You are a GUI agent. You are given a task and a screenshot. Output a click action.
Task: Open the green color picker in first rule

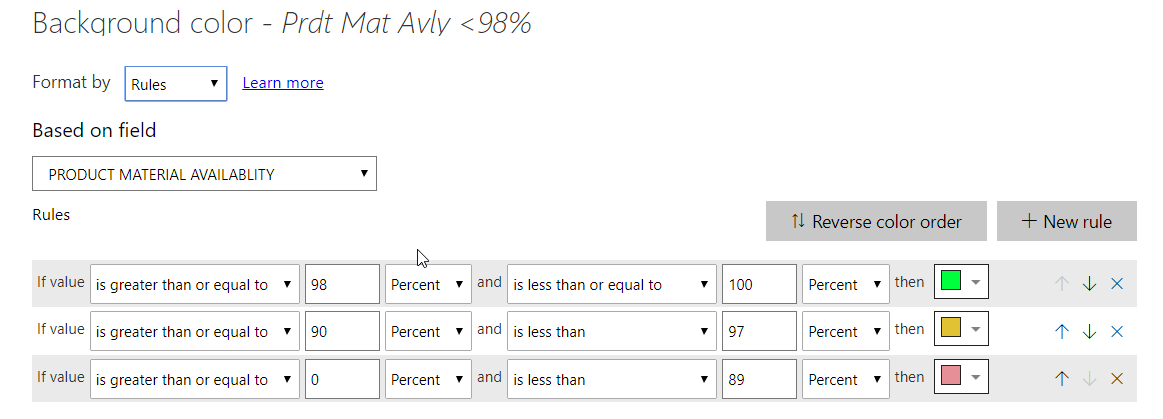point(961,281)
